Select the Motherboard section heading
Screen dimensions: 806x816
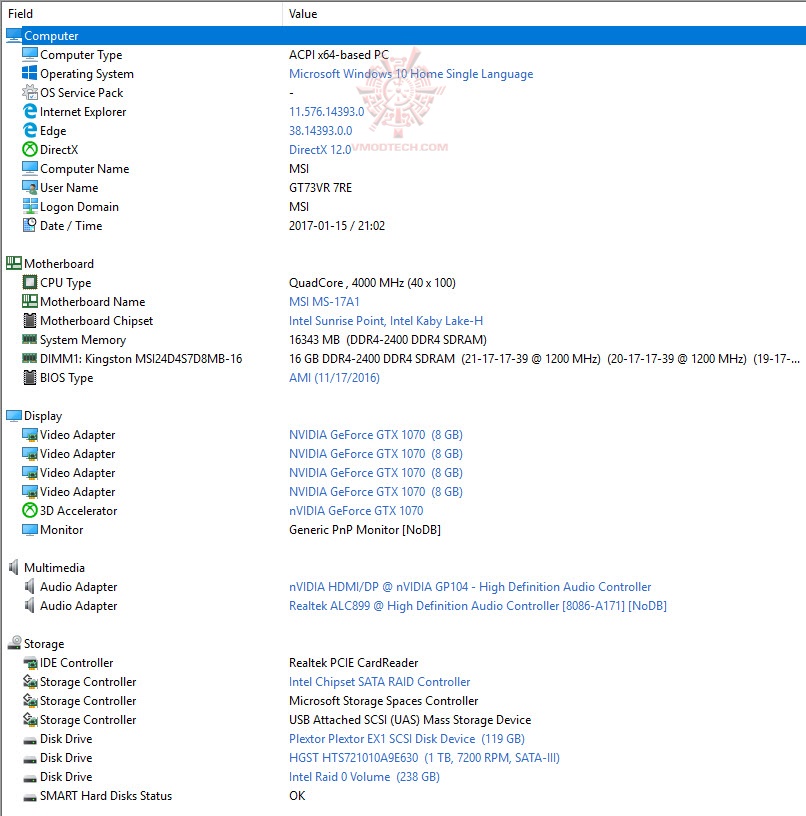pos(59,264)
